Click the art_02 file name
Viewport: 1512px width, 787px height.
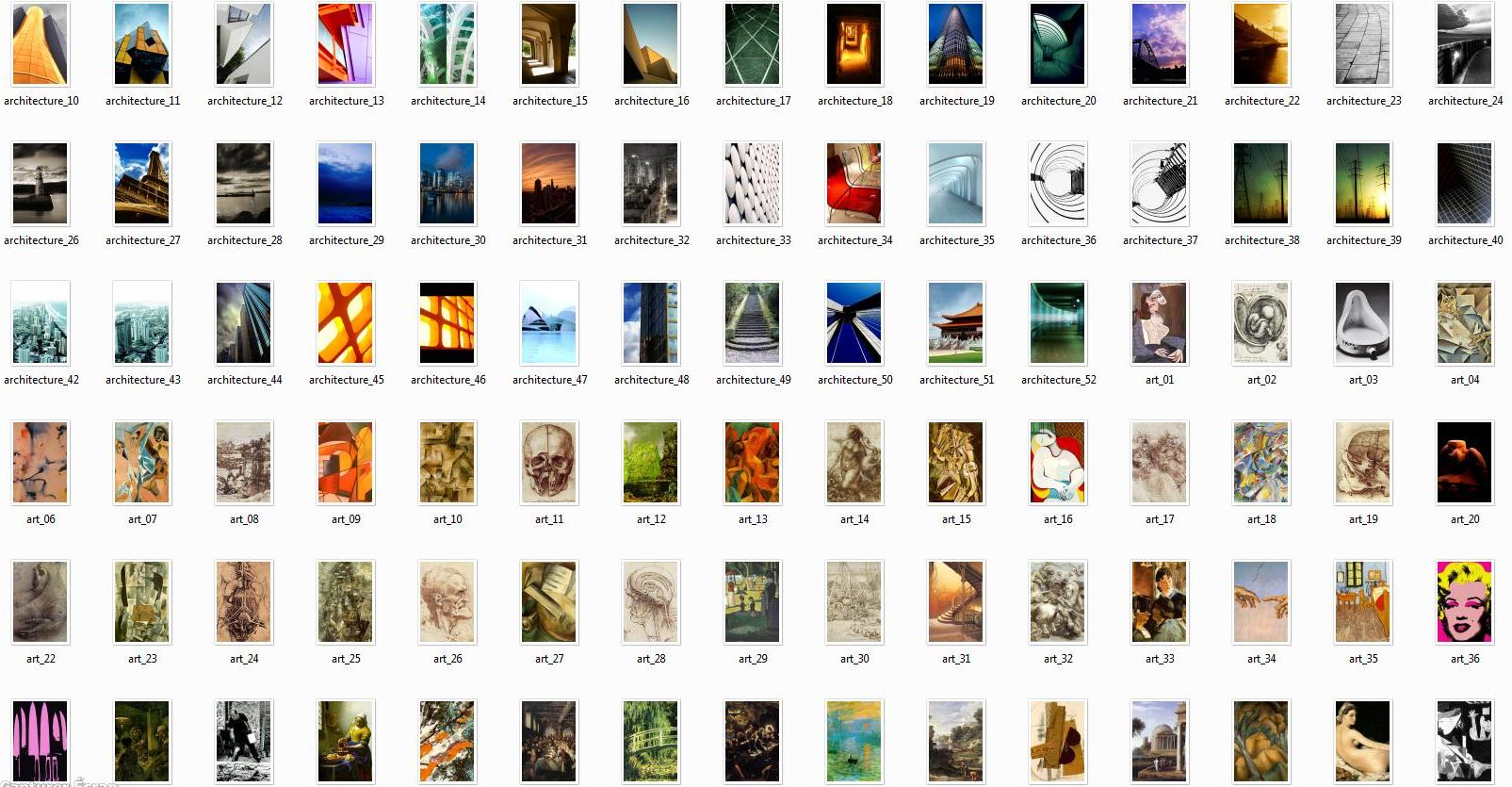[1261, 380]
